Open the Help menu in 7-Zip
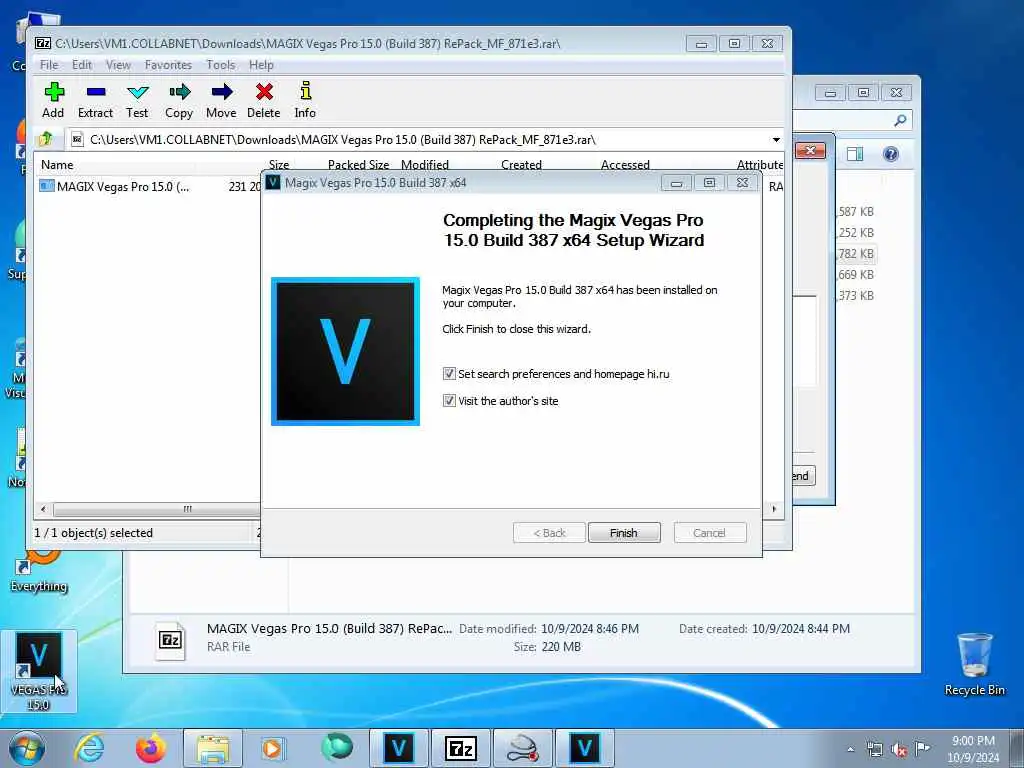The image size is (1024, 768). click(x=261, y=65)
